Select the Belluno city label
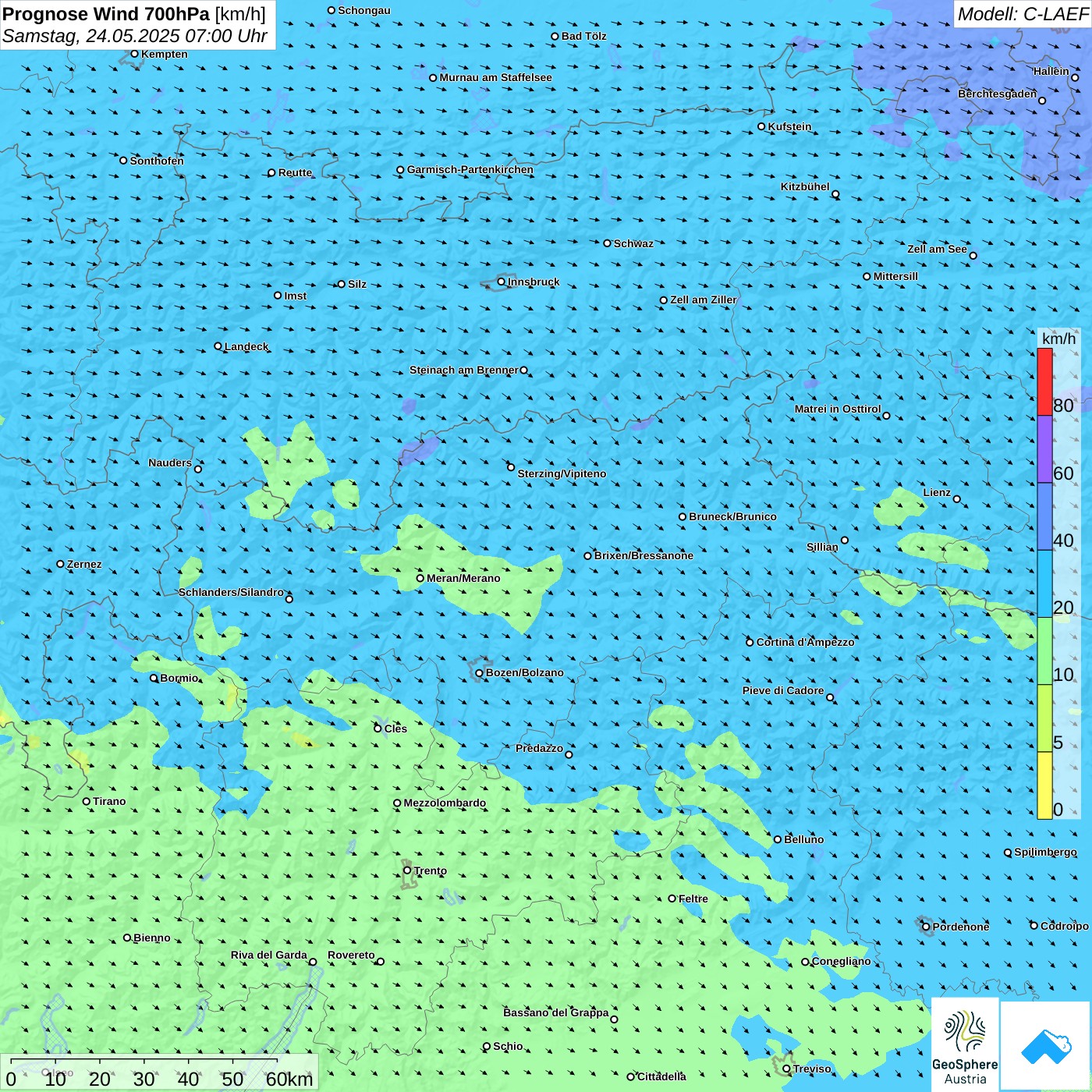This screenshot has height=1092, width=1092. tap(804, 839)
